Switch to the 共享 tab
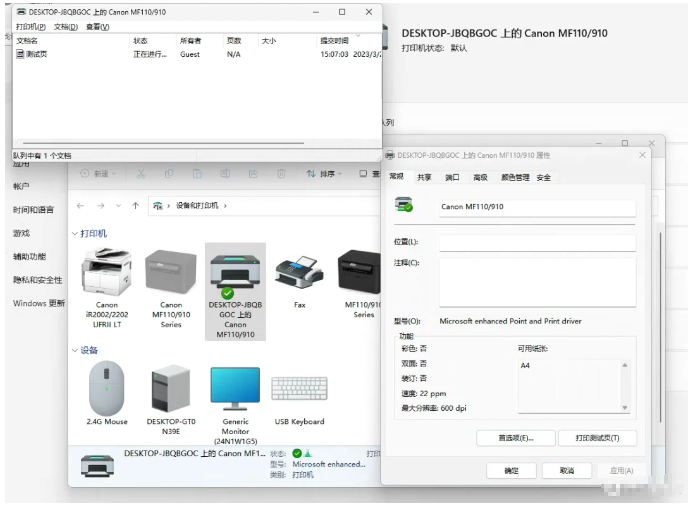The height and width of the screenshot is (510, 695). pyautogui.click(x=424, y=177)
